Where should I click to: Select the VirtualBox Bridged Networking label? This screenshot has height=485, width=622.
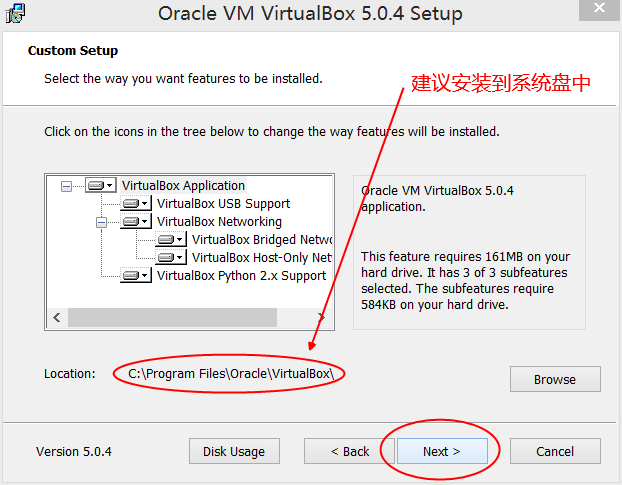tap(261, 240)
